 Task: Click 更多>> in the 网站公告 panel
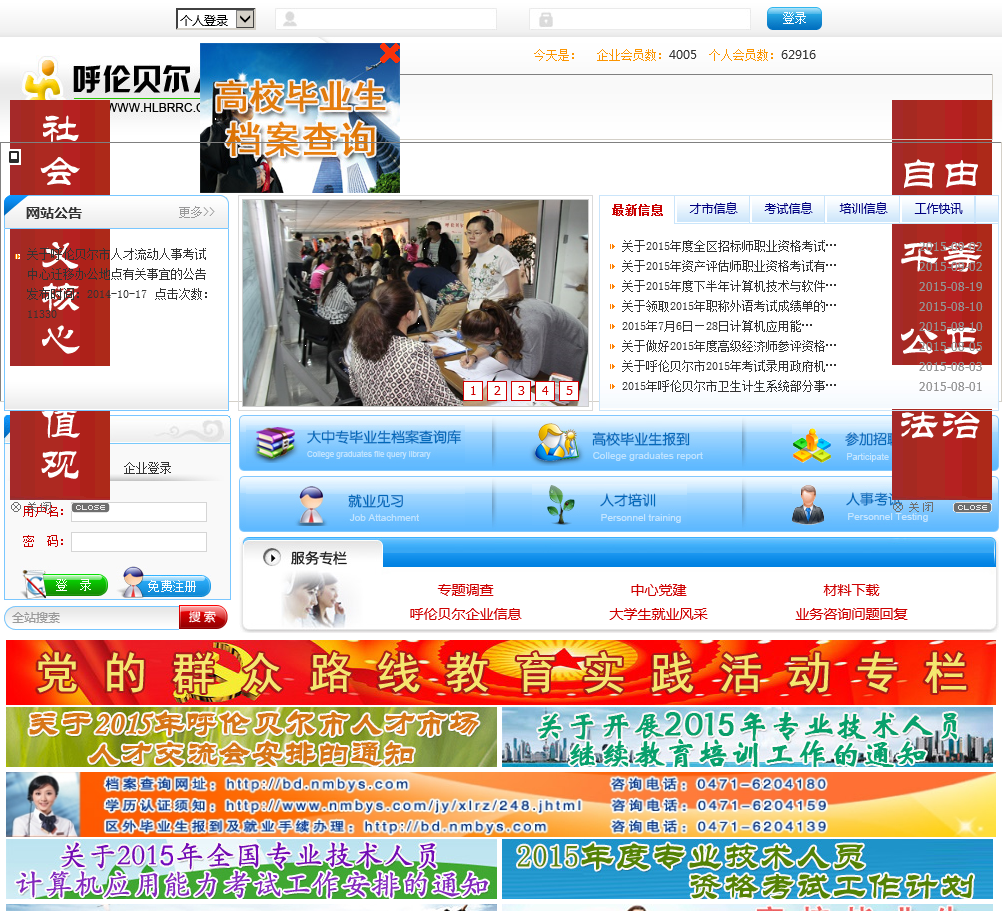click(x=196, y=212)
